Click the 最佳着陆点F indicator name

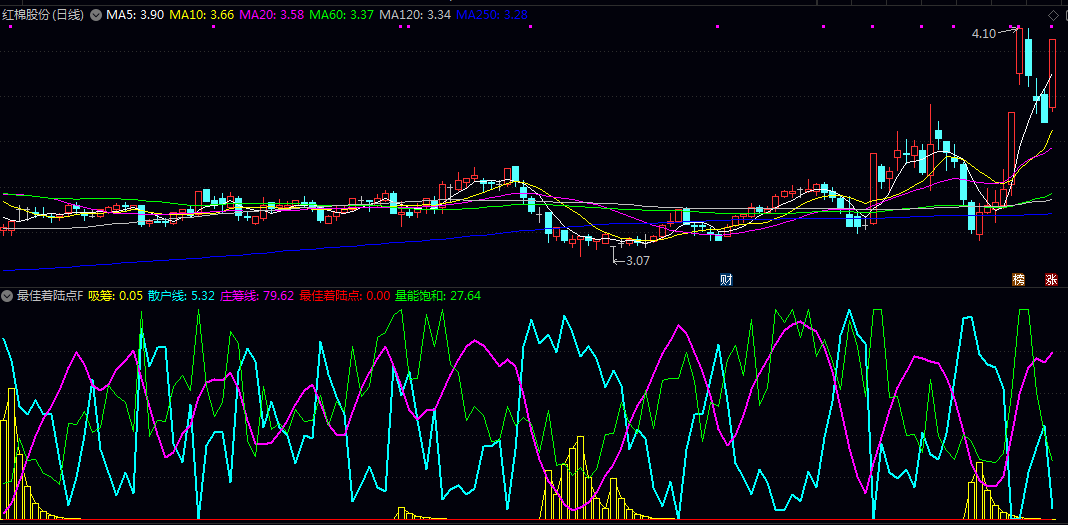50,296
